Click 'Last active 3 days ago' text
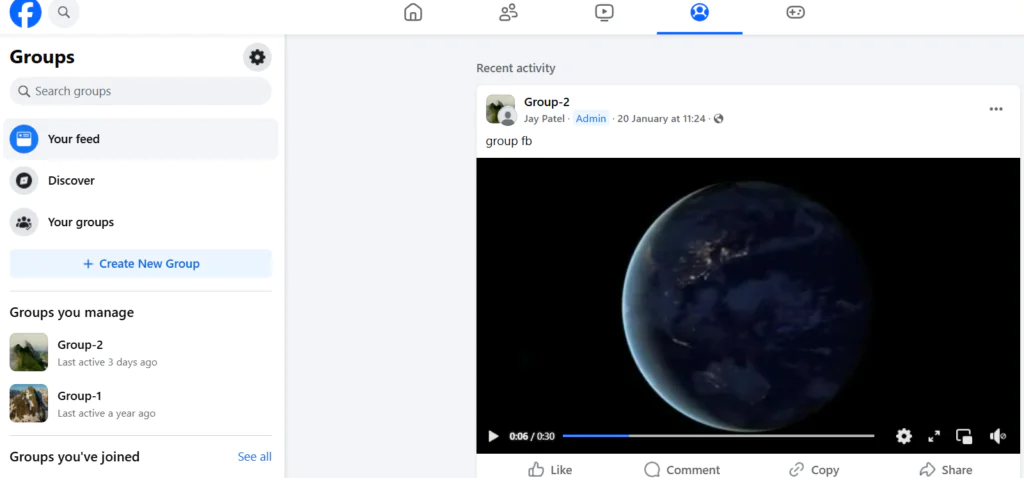Screen dimensions: 1024x478 tap(107, 362)
